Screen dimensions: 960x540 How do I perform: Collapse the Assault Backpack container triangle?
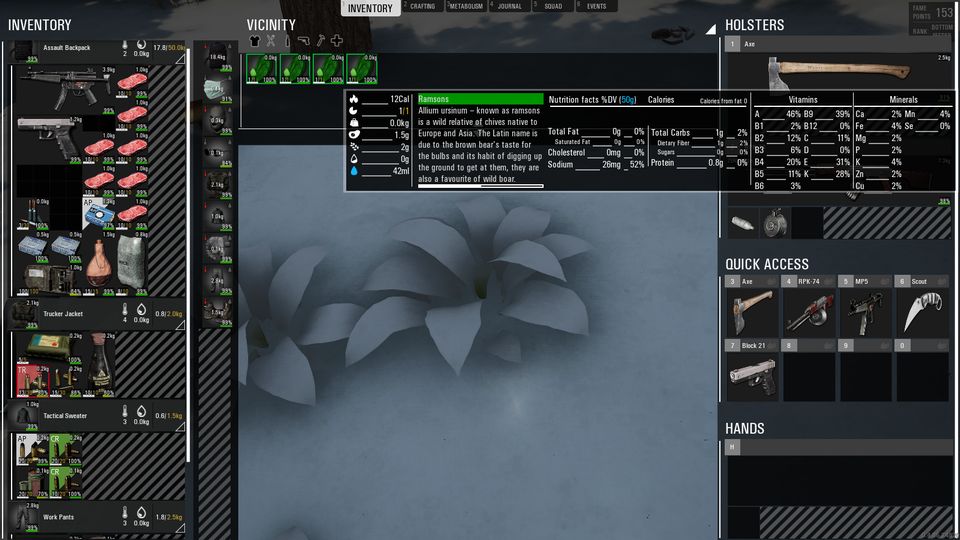pyautogui.click(x=180, y=59)
